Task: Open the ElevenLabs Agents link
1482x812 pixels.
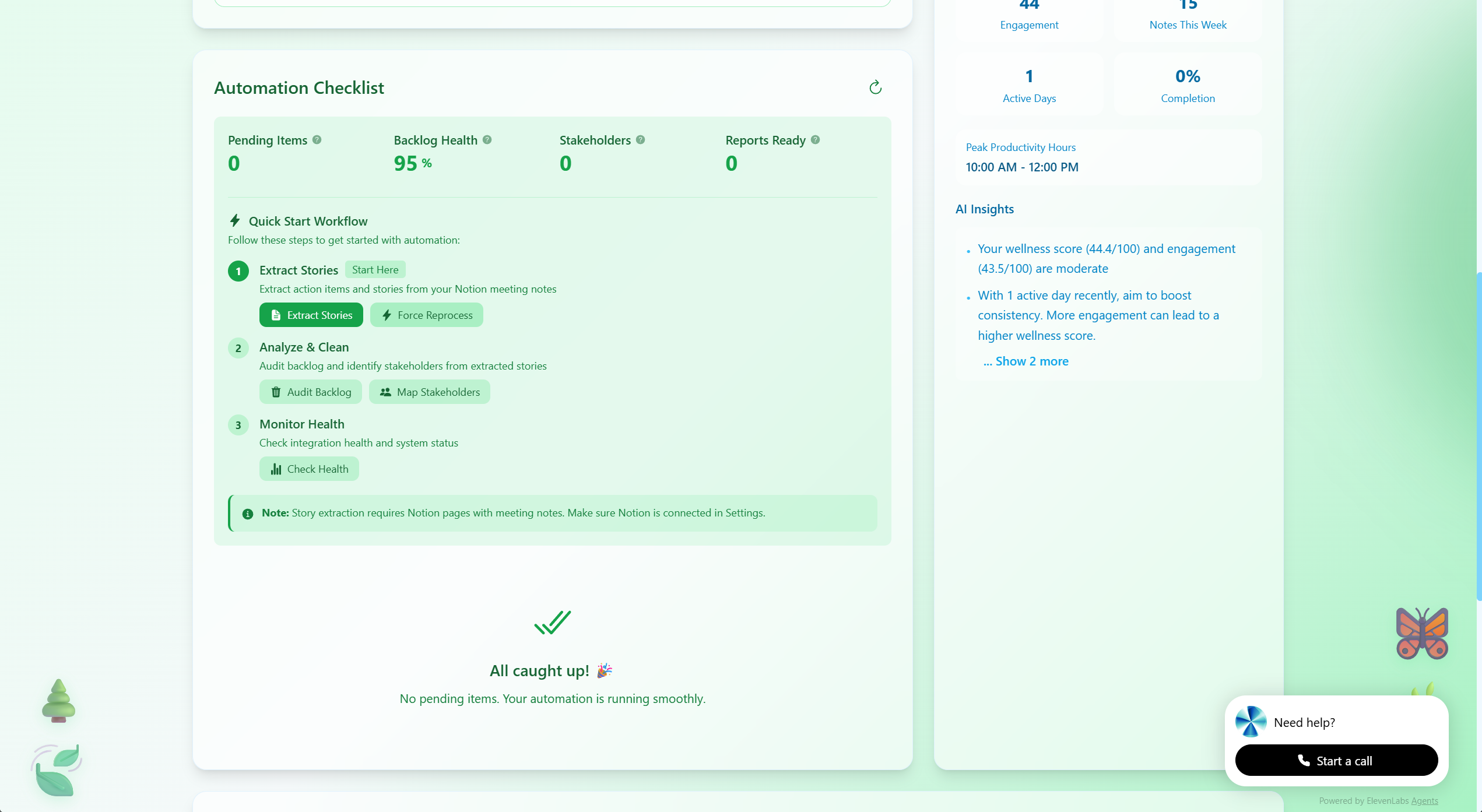Action: click(1424, 801)
